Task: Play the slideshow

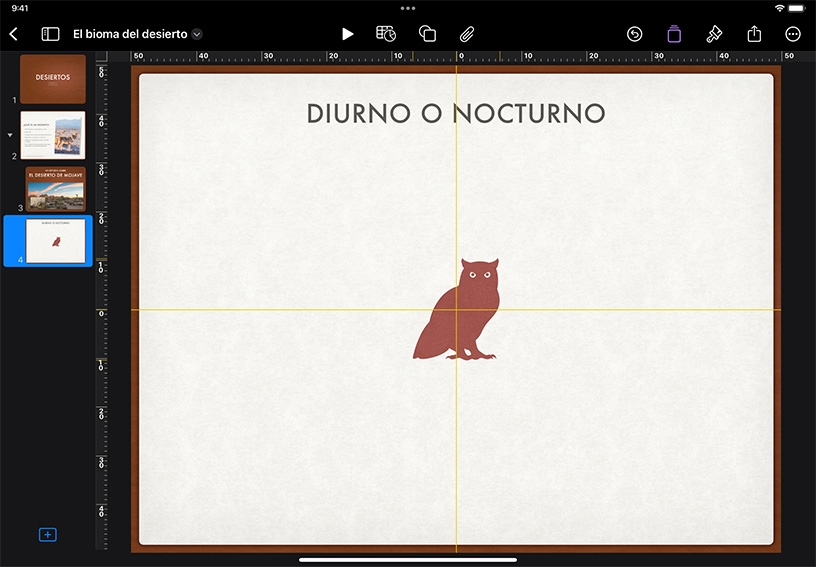Action: pos(348,34)
